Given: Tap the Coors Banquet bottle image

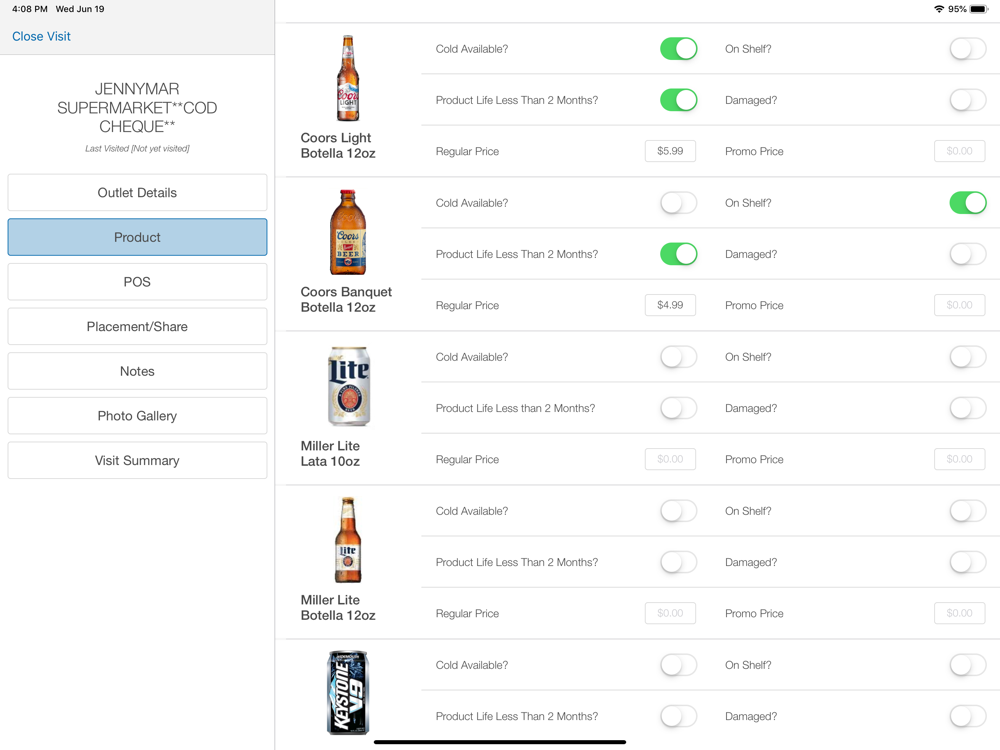Looking at the screenshot, I should coord(348,232).
